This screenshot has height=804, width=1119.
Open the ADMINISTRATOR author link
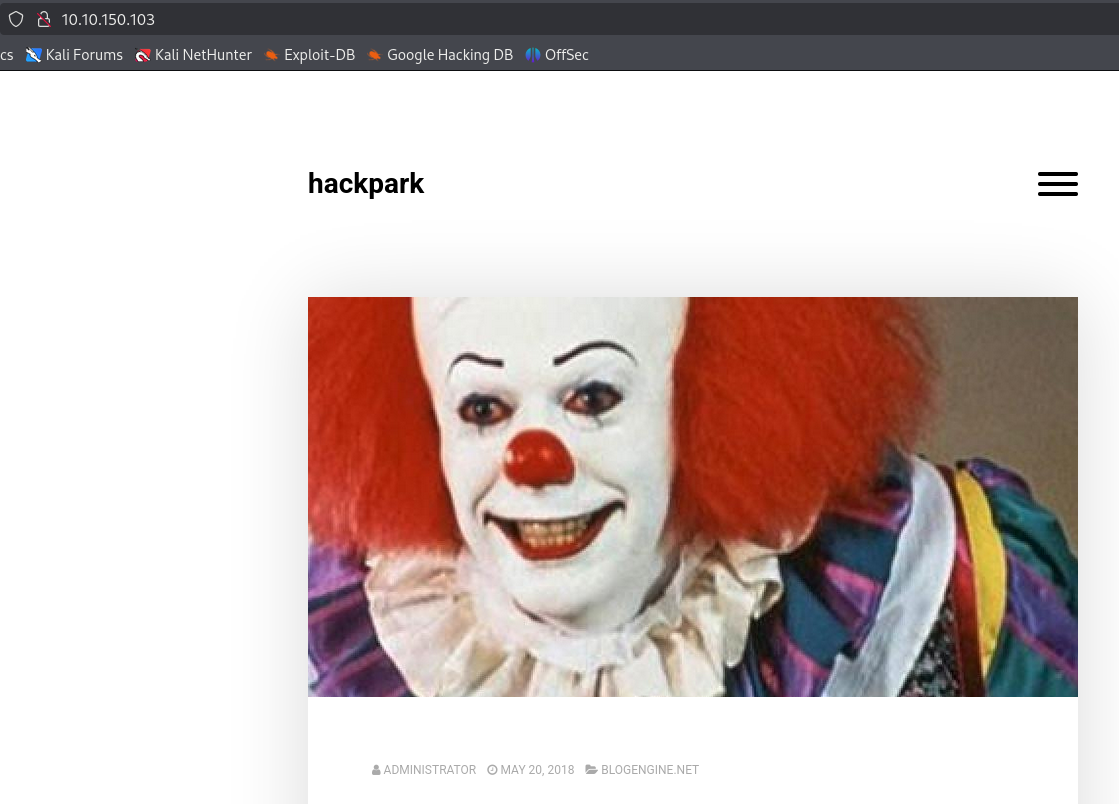coord(430,770)
